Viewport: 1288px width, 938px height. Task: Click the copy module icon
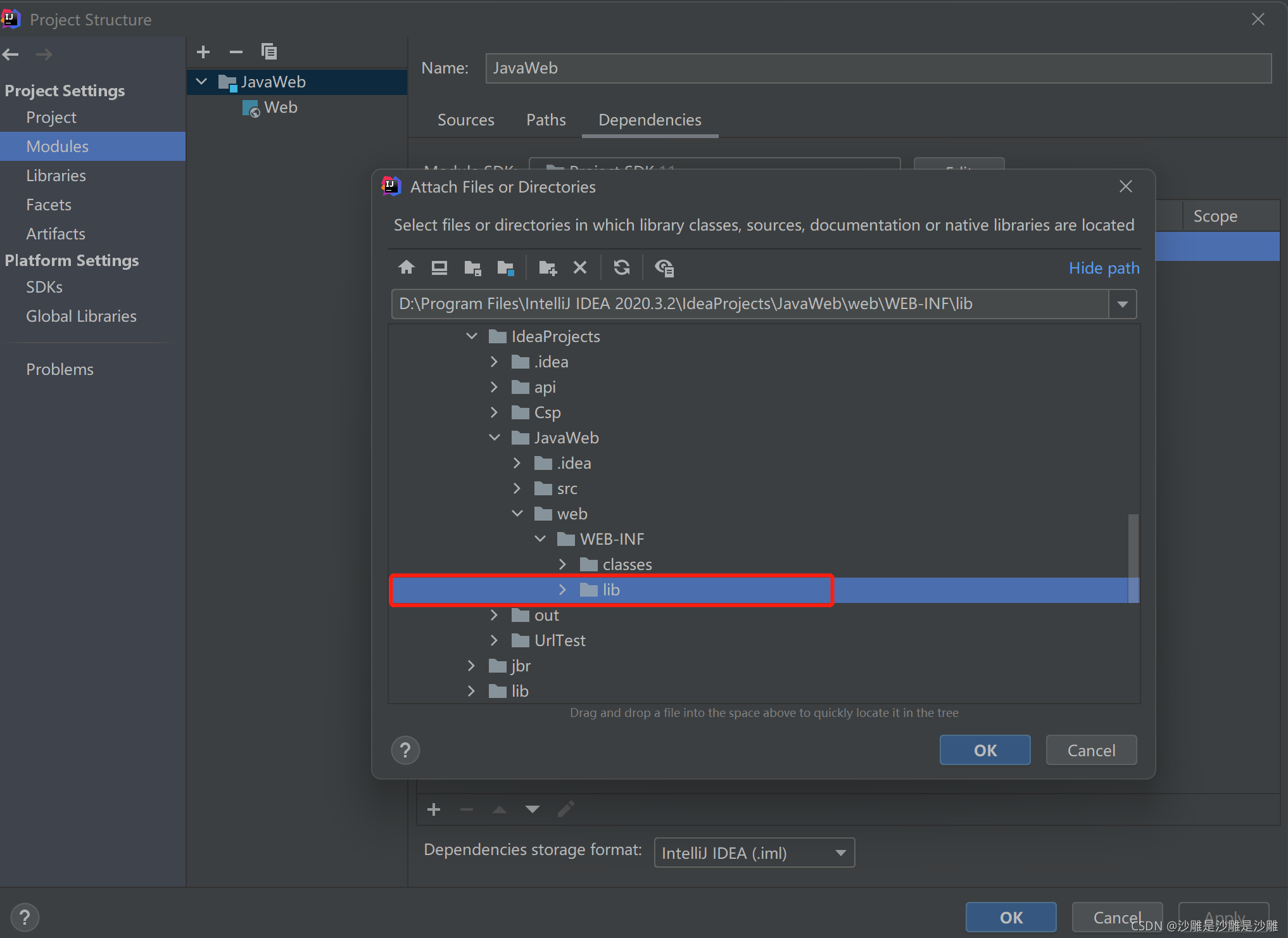268,51
